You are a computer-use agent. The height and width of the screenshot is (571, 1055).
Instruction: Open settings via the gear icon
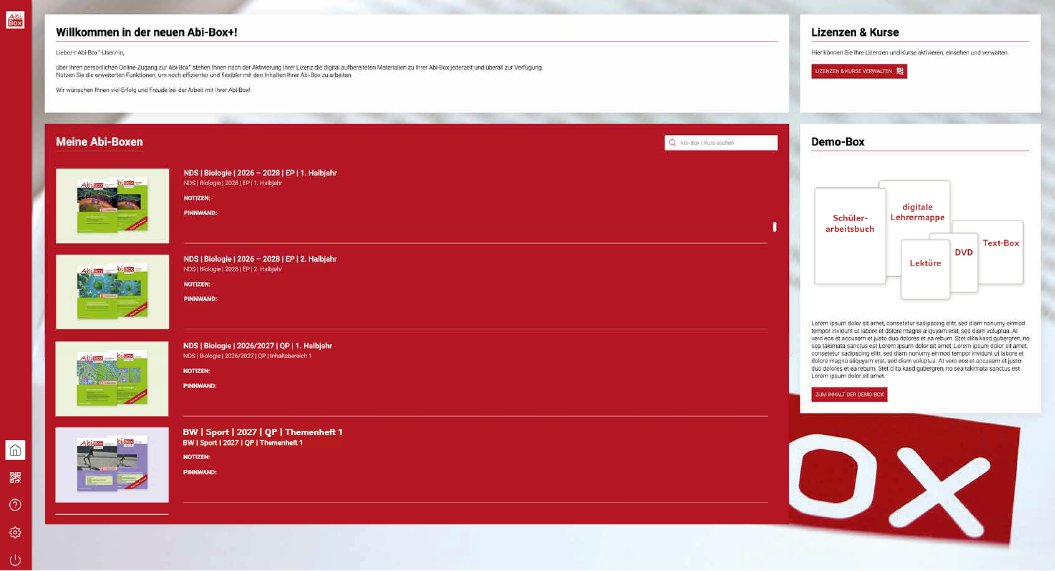pyautogui.click(x=15, y=532)
